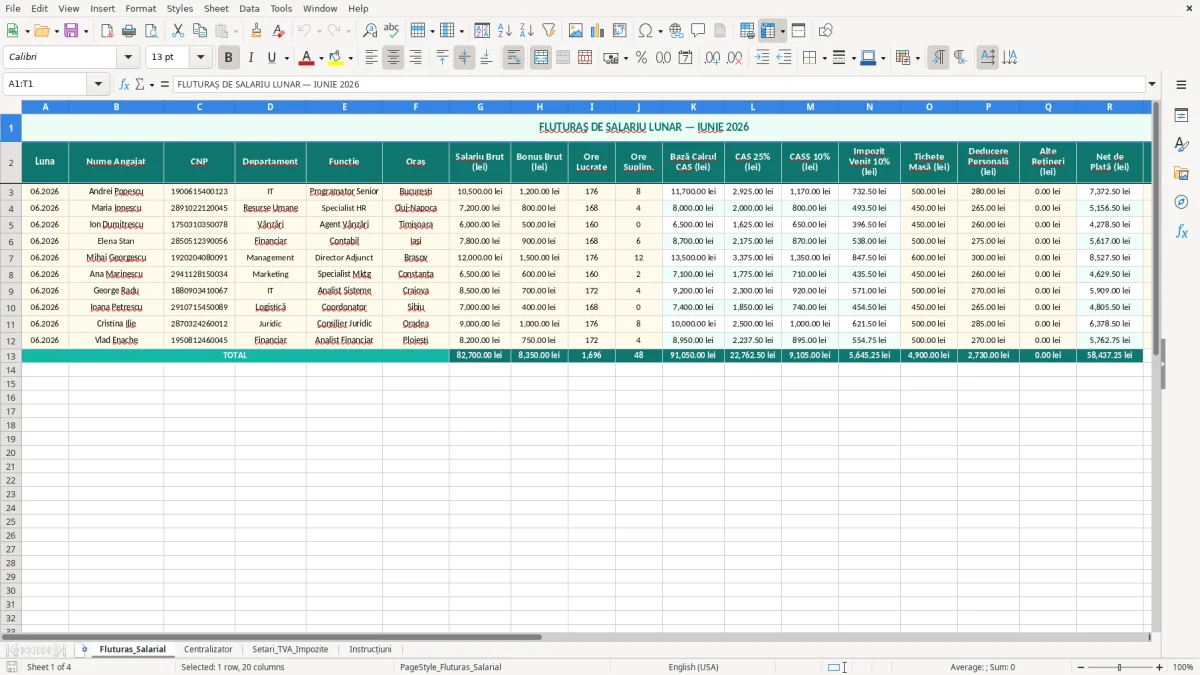Apply yellow background color swatch
Viewport: 1200px width, 675px height.
tap(336, 58)
